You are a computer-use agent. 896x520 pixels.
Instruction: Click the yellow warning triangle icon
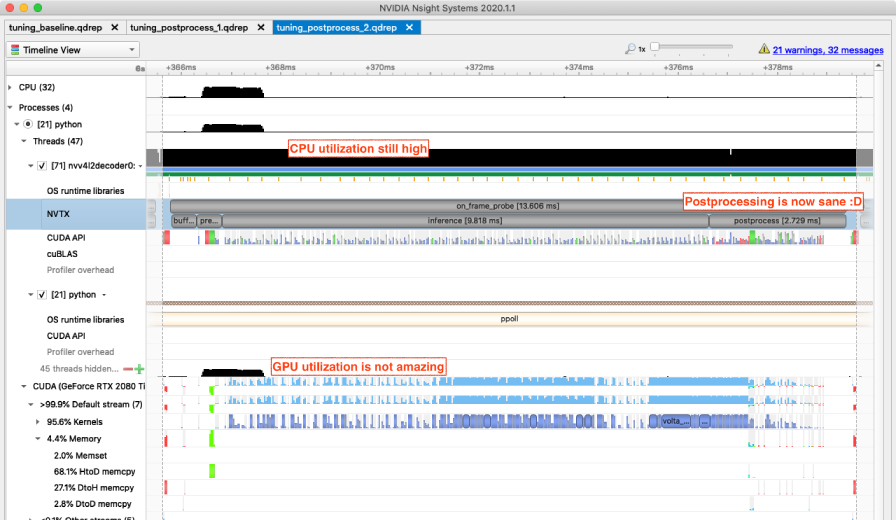pyautogui.click(x=764, y=49)
